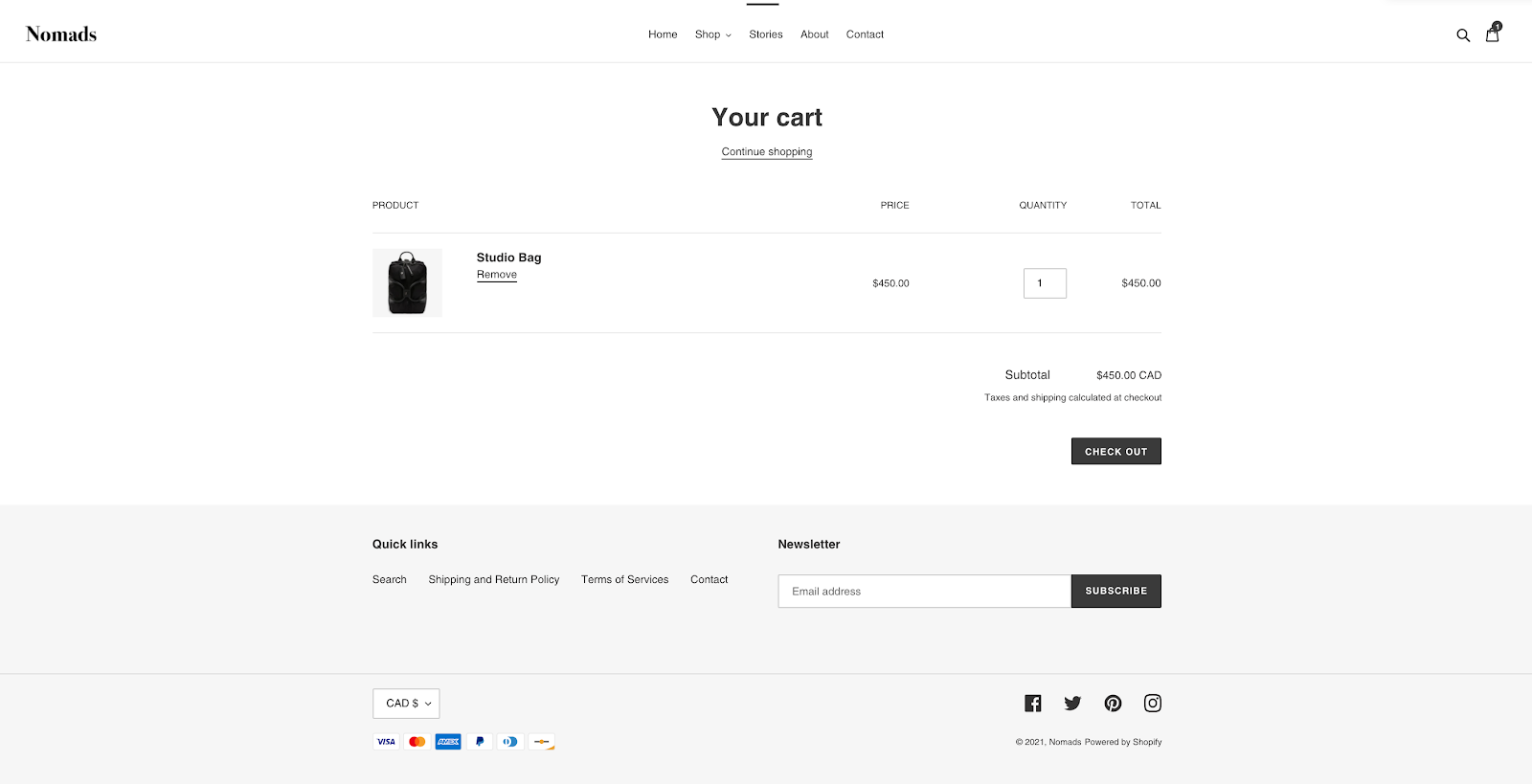Open the shopping bag cart icon
This screenshot has width=1532, height=784.
click(x=1493, y=34)
